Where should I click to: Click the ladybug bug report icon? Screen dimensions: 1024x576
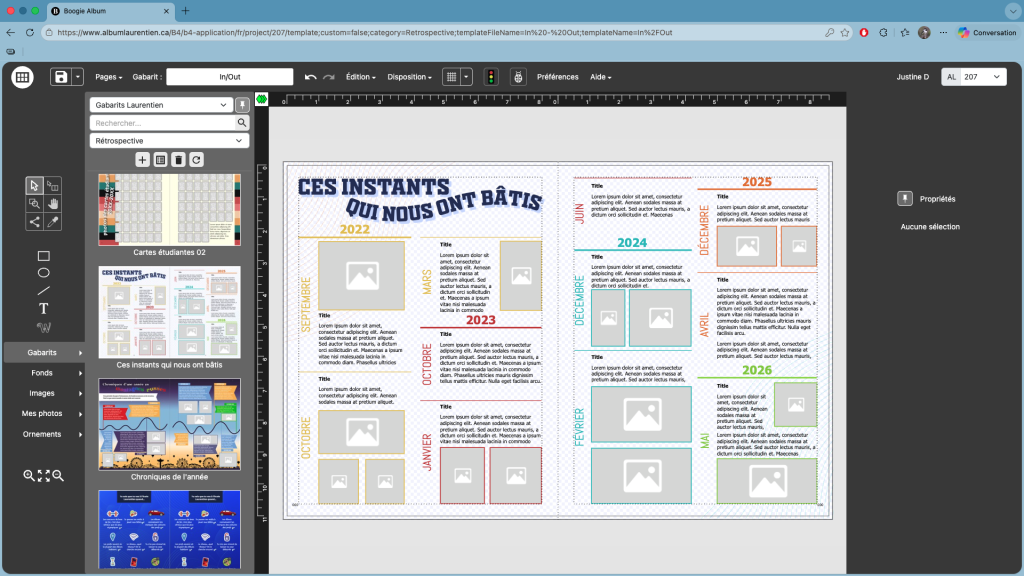pyautogui.click(x=518, y=77)
